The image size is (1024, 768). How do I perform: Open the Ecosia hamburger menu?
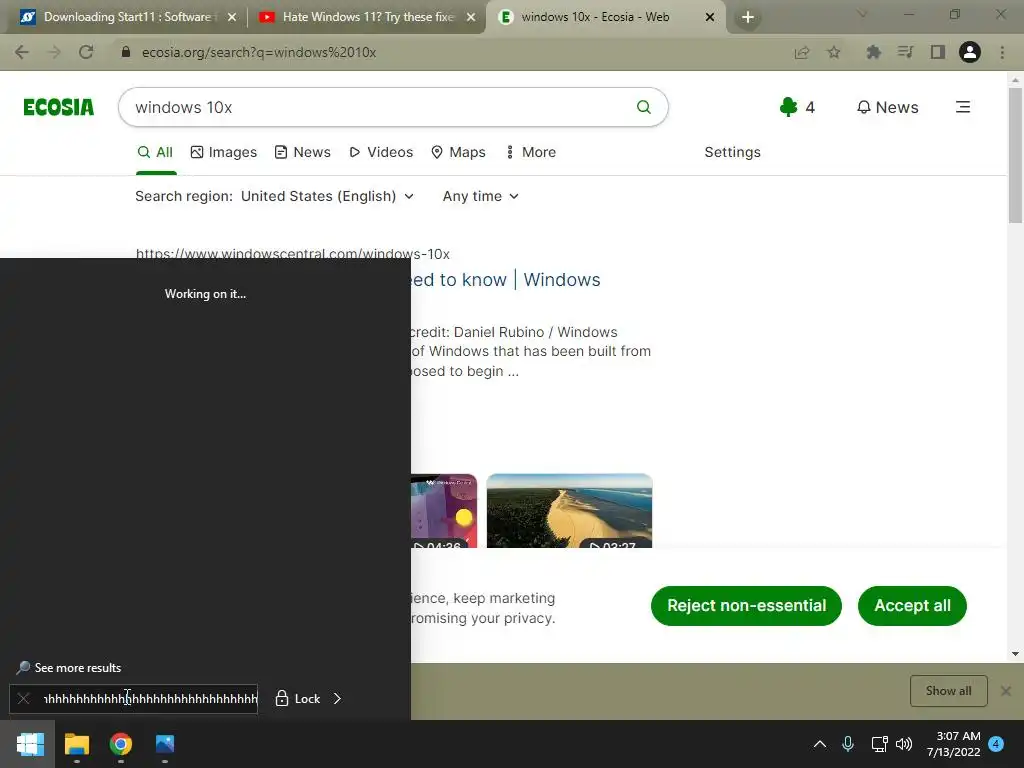point(963,107)
